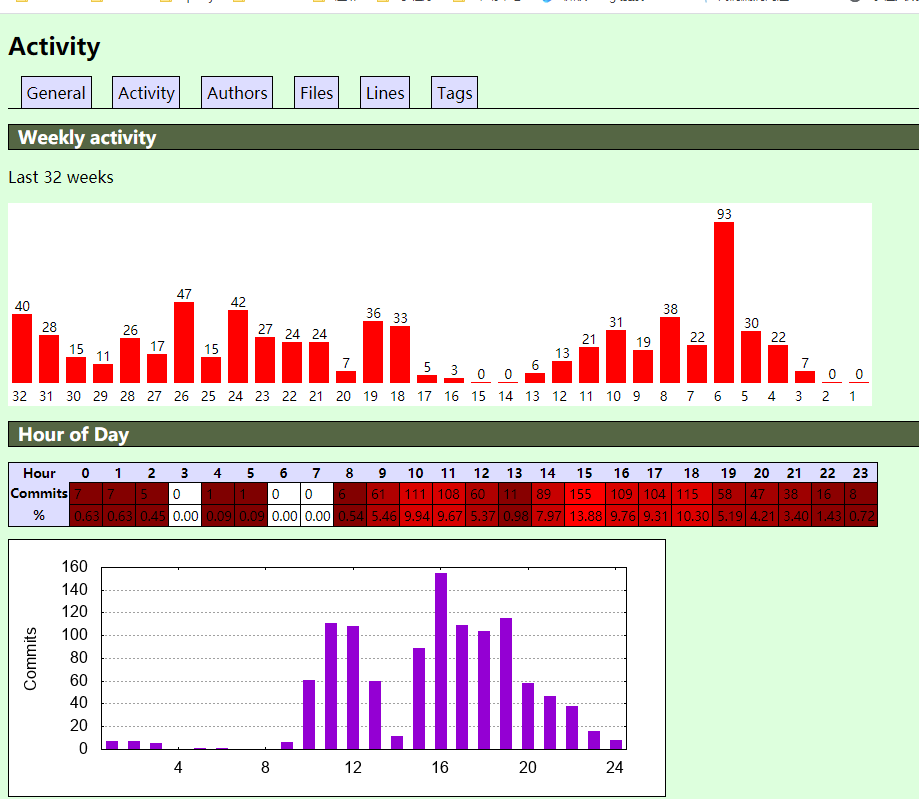
Task: Click the Hour row header cell
Action: (39, 473)
